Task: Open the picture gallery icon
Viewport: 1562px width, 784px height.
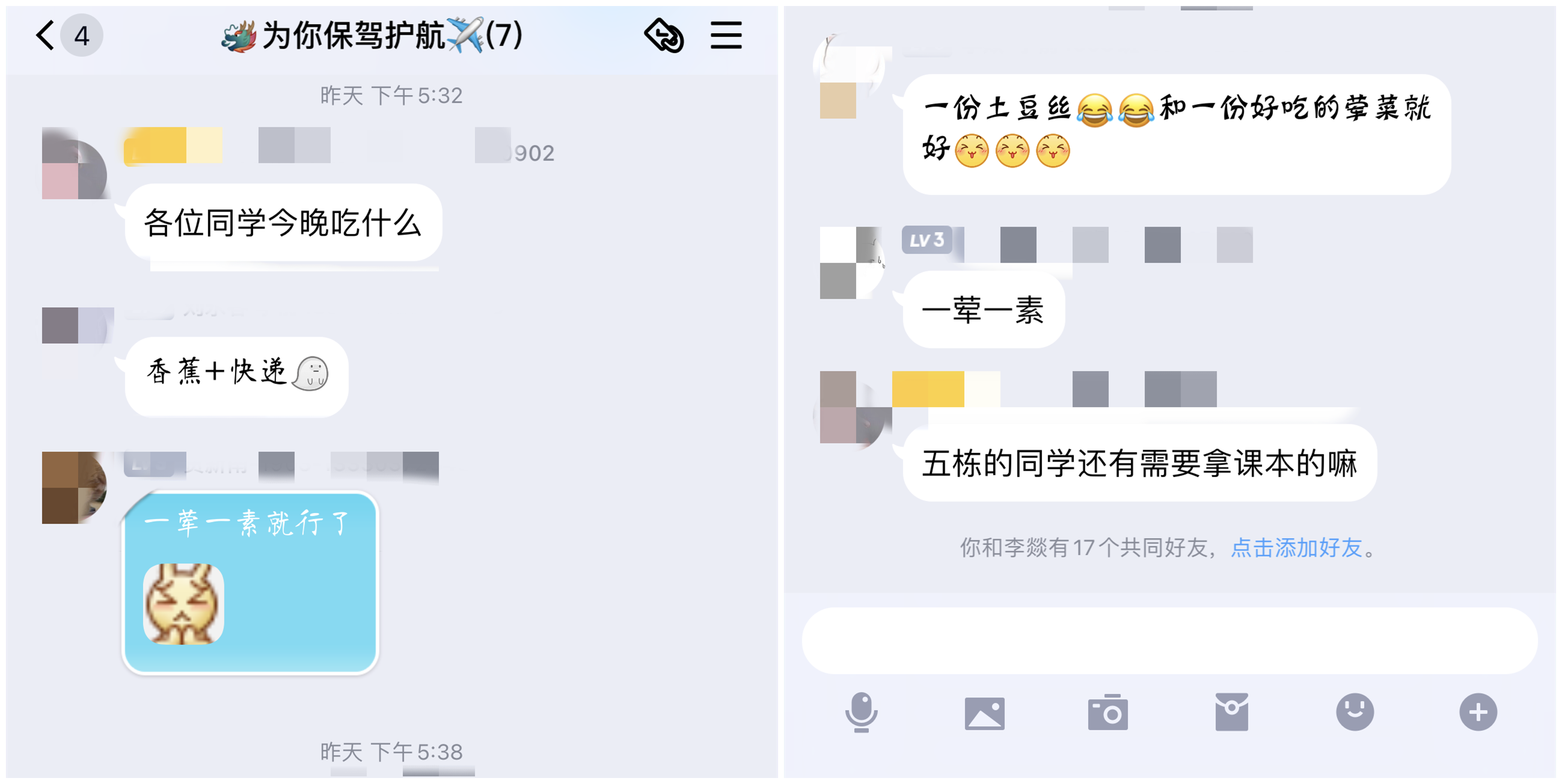Action: point(984,713)
